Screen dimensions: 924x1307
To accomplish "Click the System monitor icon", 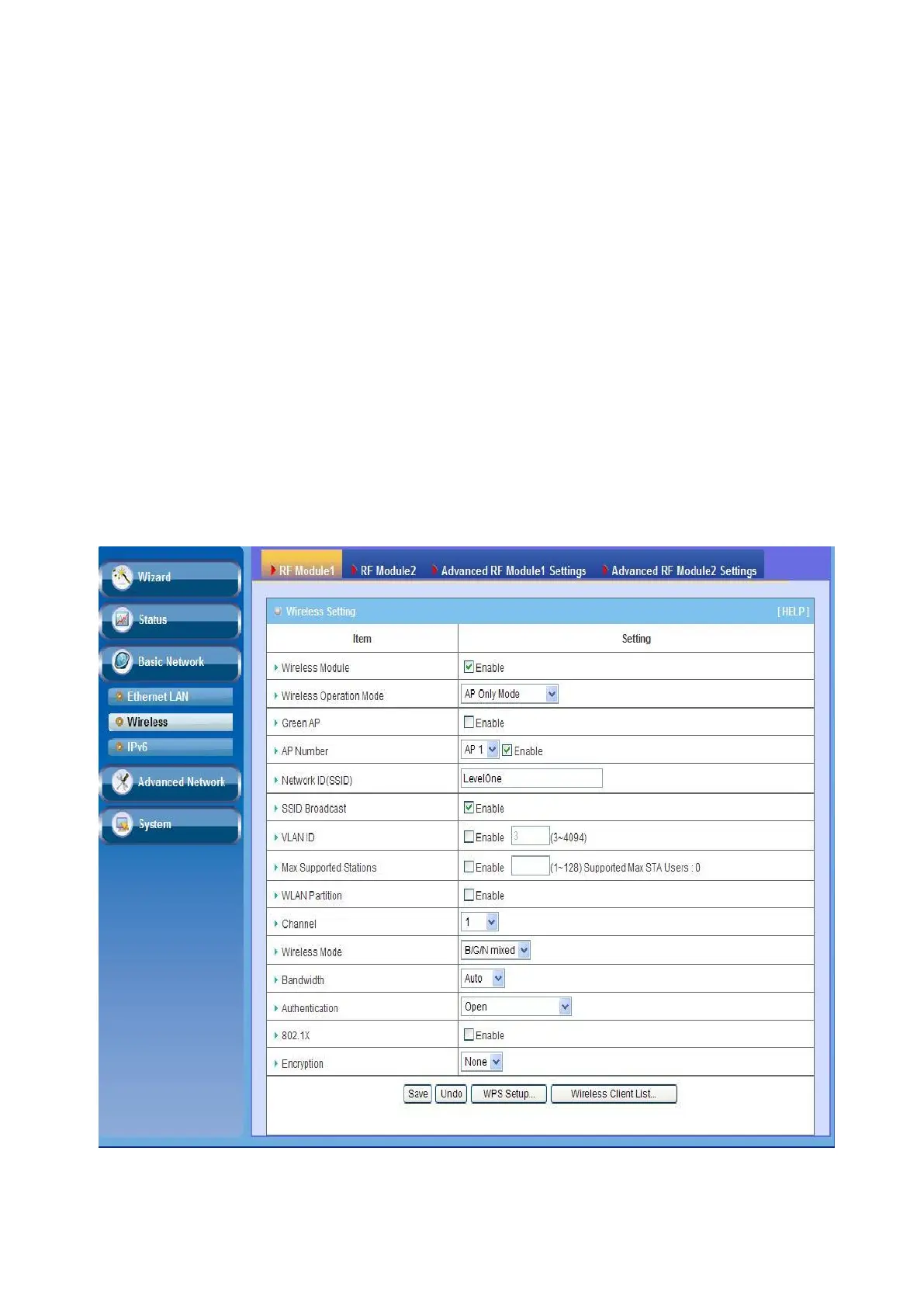I will (122, 823).
